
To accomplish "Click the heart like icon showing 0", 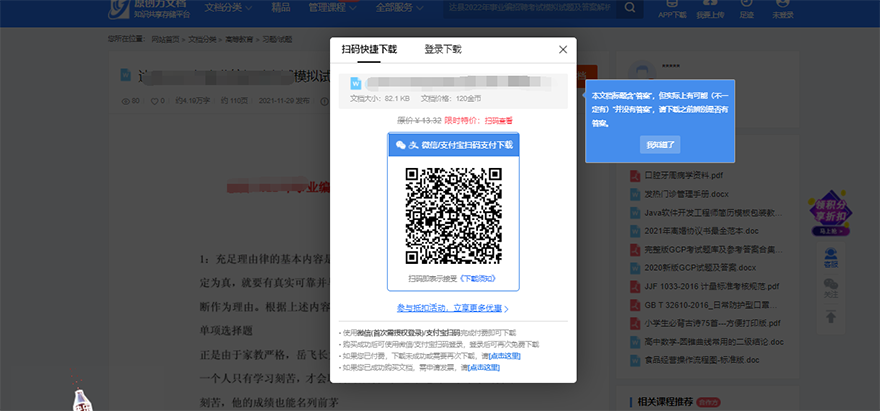I will (x=154, y=101).
